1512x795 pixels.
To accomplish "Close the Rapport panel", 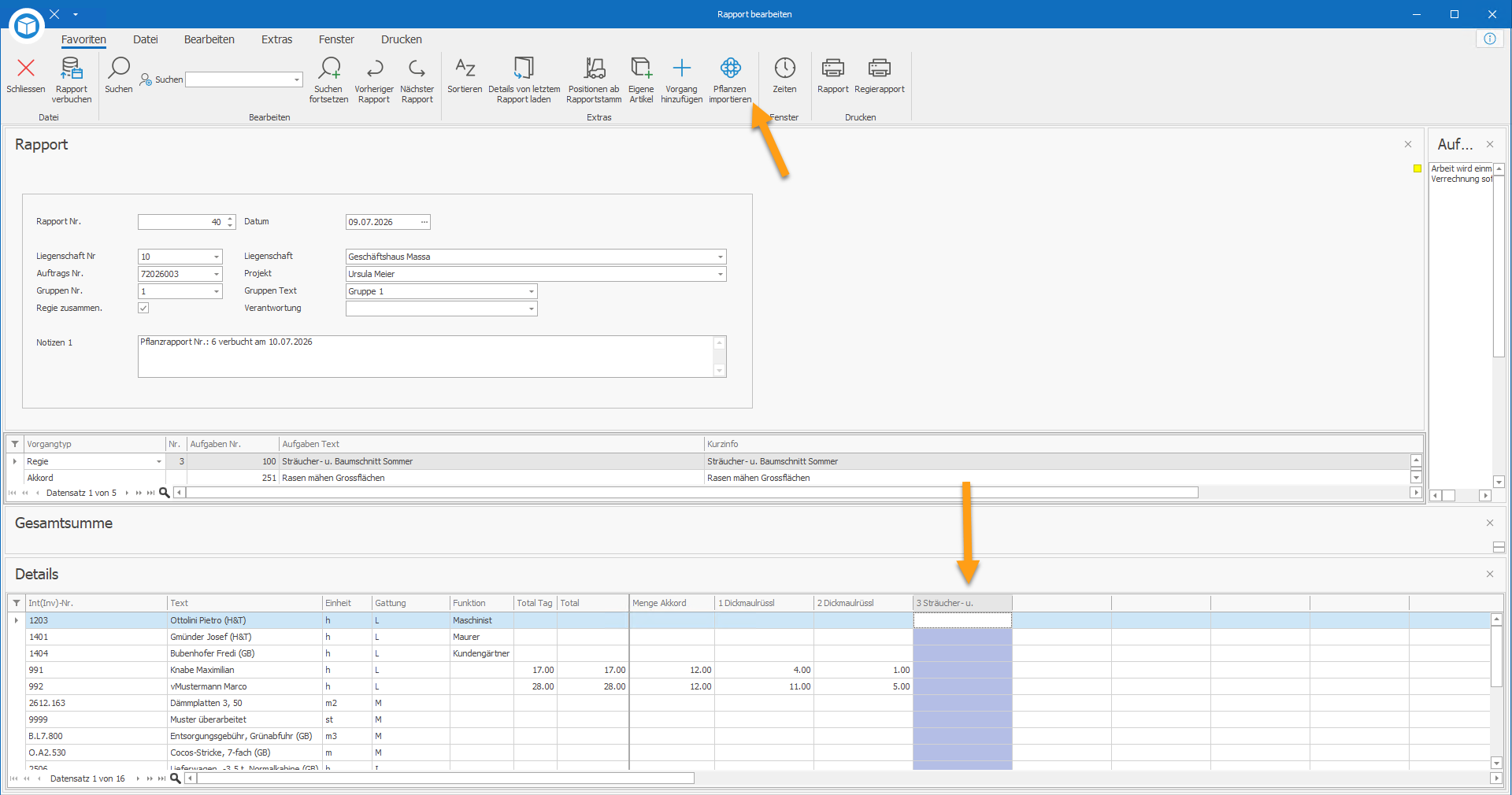I will pyautogui.click(x=1408, y=144).
